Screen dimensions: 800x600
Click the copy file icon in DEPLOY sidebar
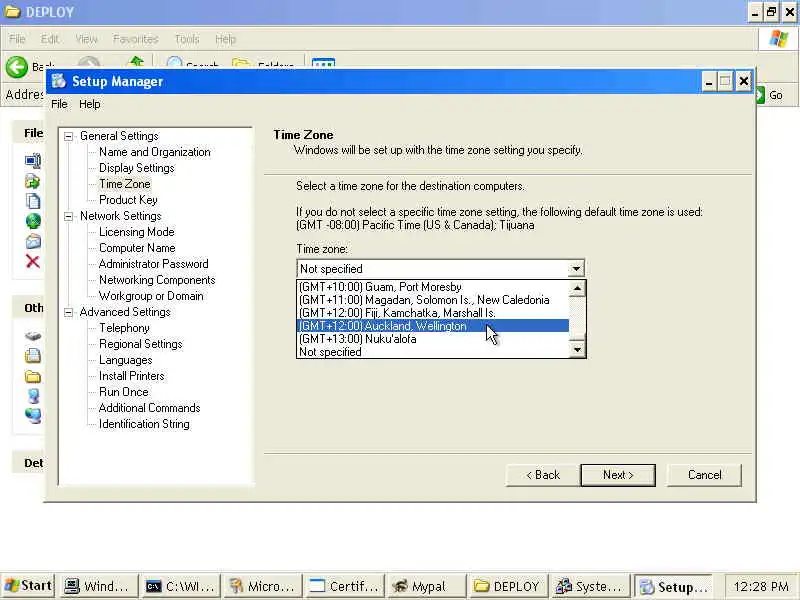(x=33, y=201)
